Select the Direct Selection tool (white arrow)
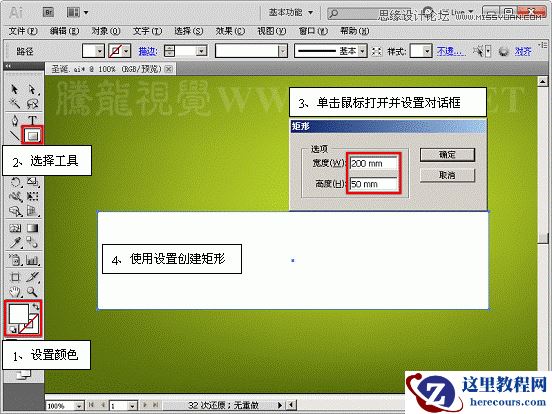Image resolution: width=552 pixels, height=414 pixels. (x=32, y=89)
